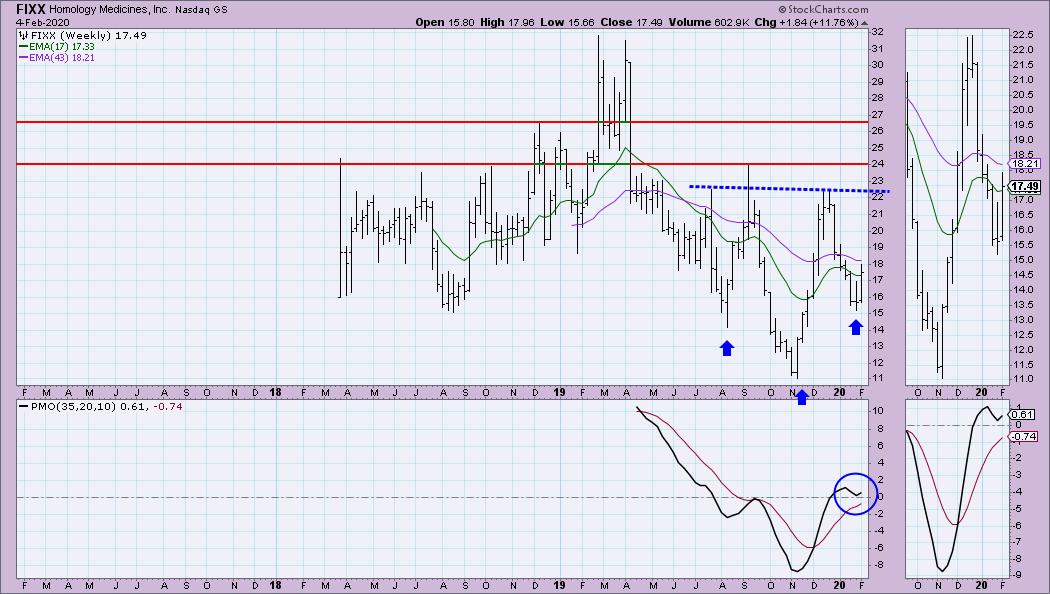
Task: Click the boxed -0.74 PMO signal tag
Action: [1025, 437]
